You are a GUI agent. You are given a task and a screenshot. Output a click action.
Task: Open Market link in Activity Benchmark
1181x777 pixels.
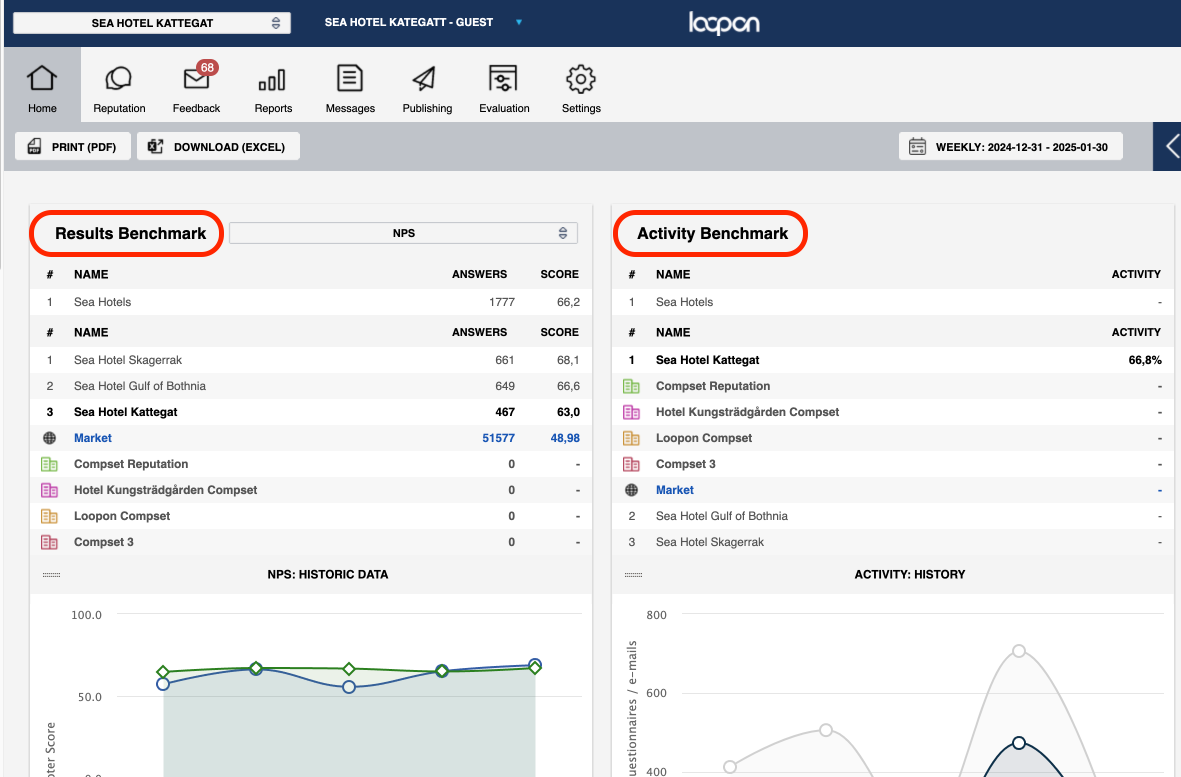coord(675,490)
